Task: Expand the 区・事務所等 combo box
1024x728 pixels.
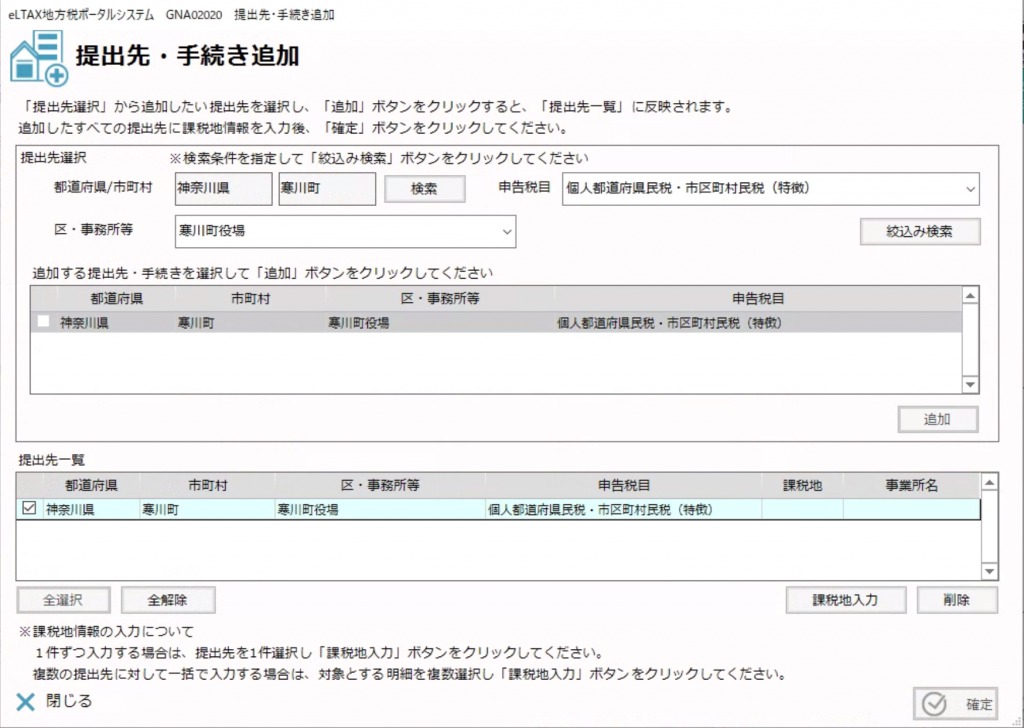Action: pos(505,231)
